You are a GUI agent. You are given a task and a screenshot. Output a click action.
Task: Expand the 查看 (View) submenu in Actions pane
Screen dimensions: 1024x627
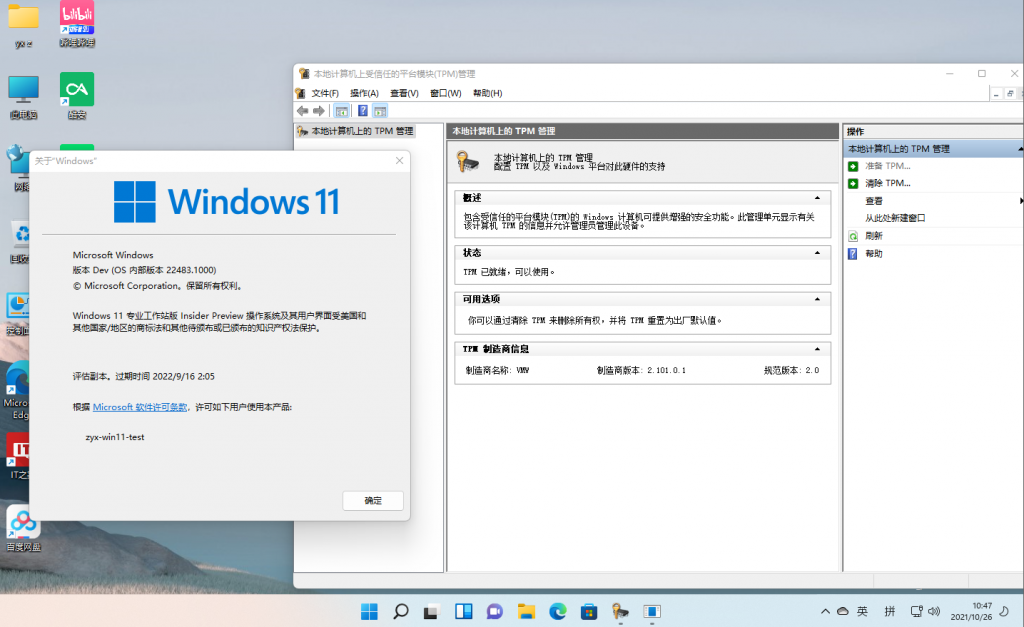(1020, 201)
